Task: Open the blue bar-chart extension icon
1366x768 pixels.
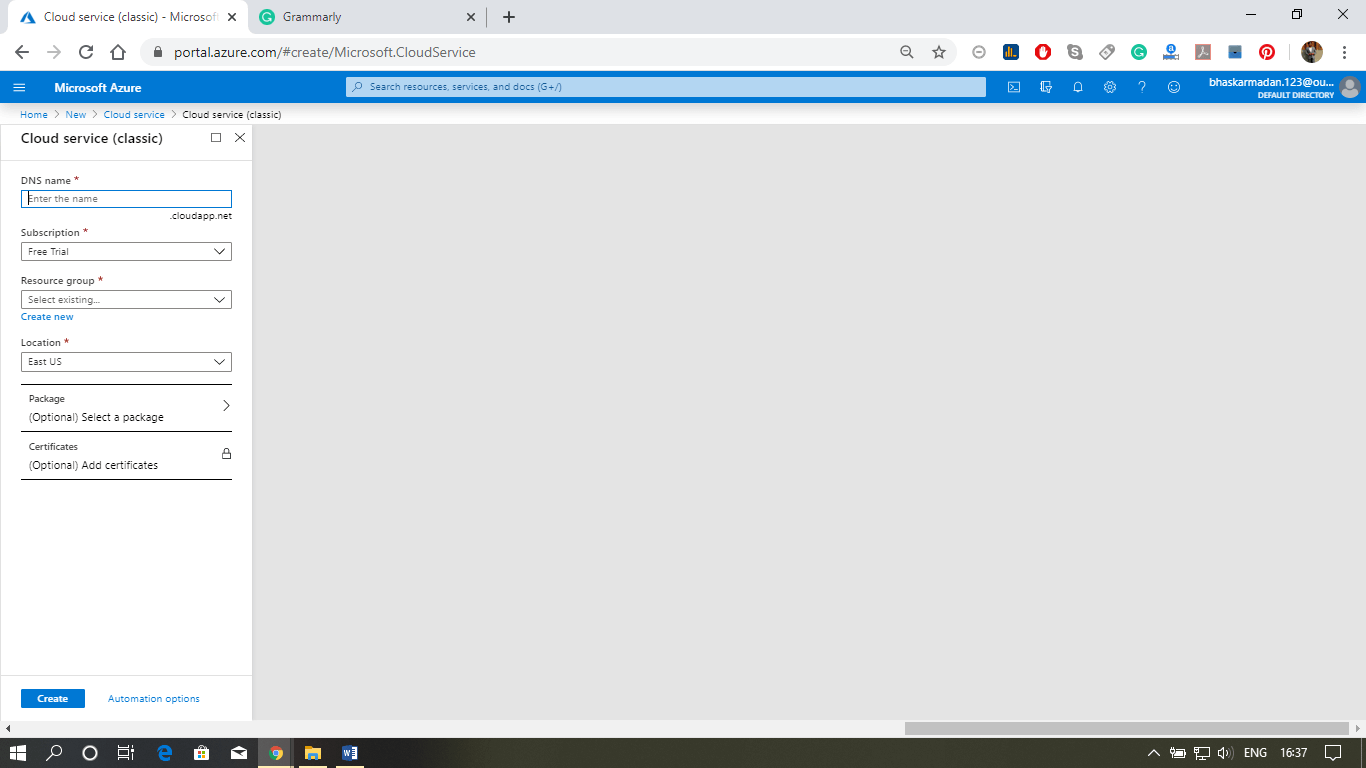Action: (1011, 52)
